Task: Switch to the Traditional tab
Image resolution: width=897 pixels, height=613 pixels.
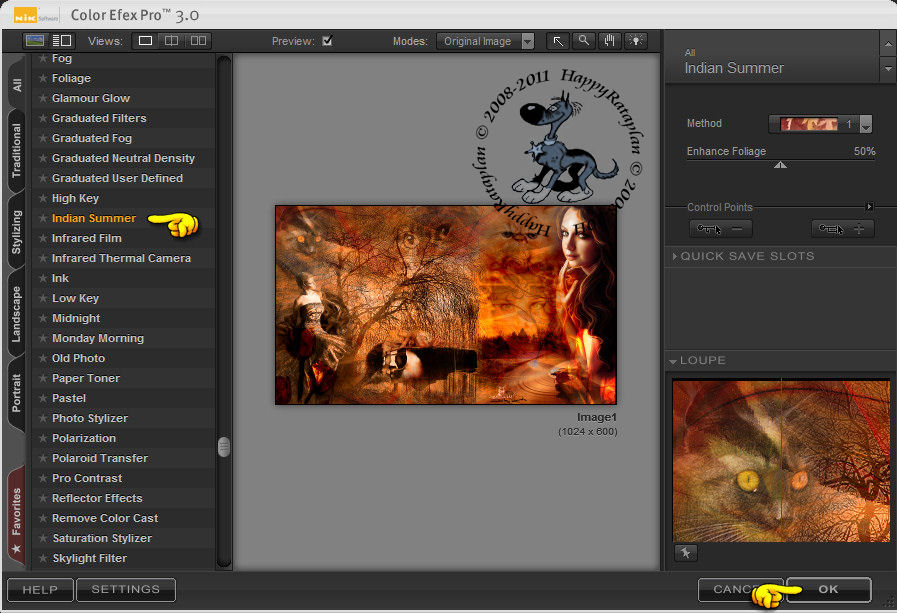Action: [x=17, y=150]
